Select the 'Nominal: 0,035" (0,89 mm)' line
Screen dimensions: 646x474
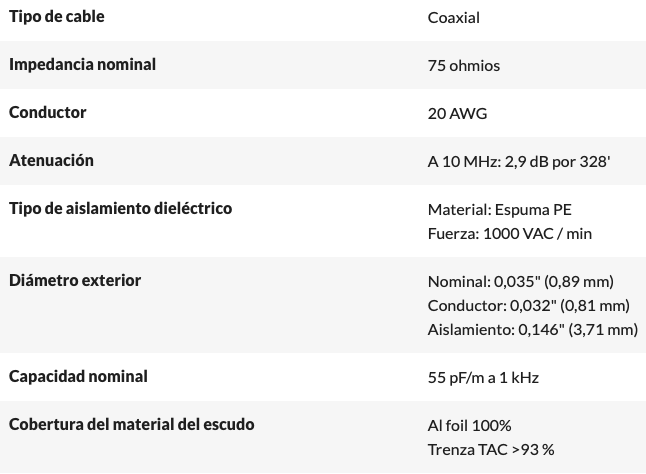coord(520,282)
